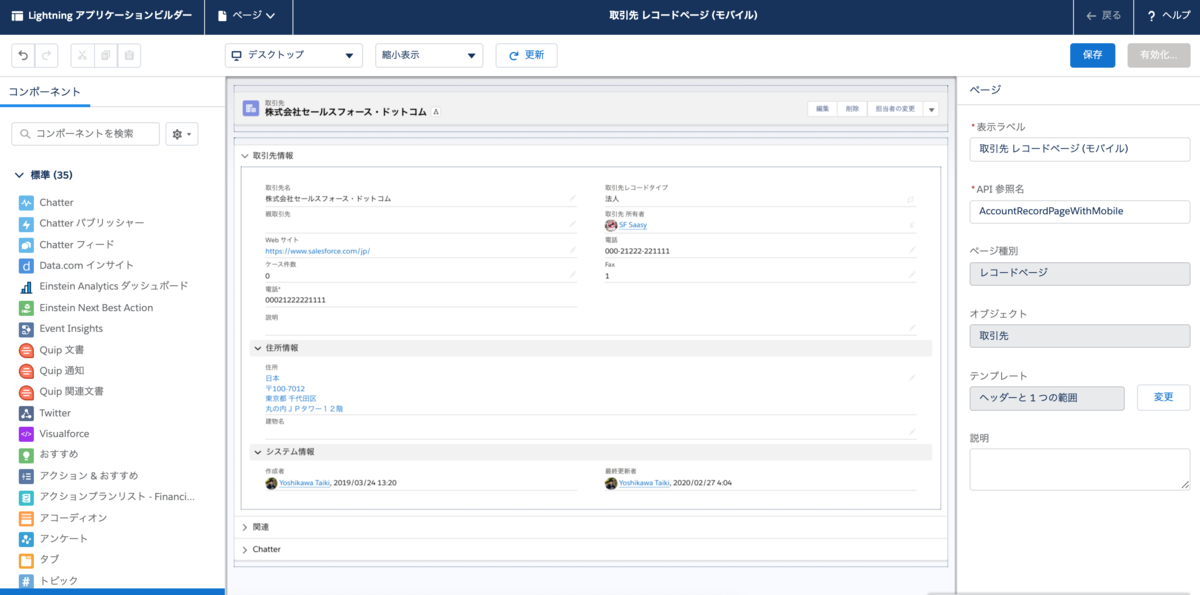Switch to the コンポーネント tab
This screenshot has height=595, width=1200.
pos(44,91)
